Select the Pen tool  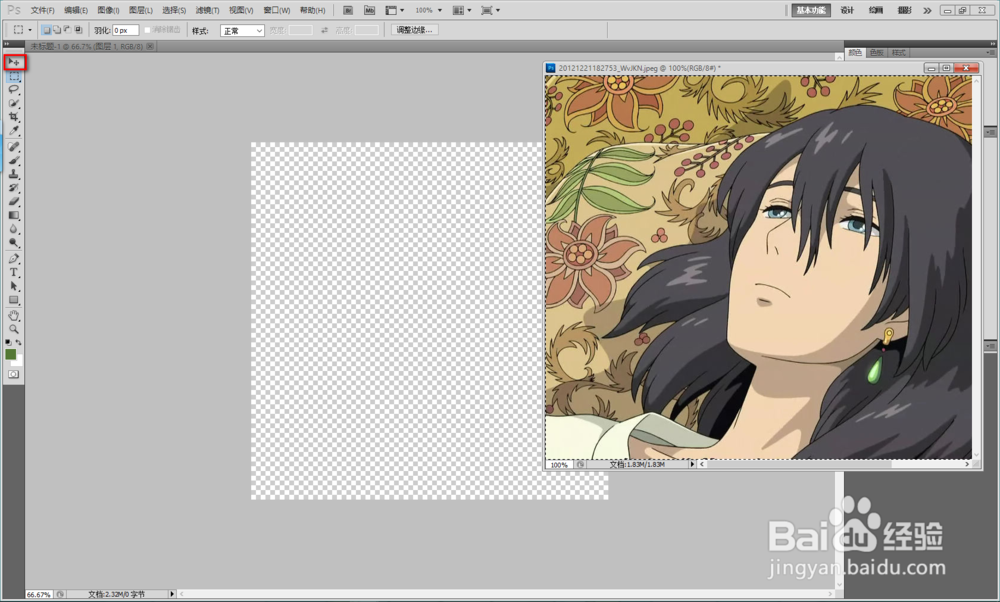coord(14,259)
